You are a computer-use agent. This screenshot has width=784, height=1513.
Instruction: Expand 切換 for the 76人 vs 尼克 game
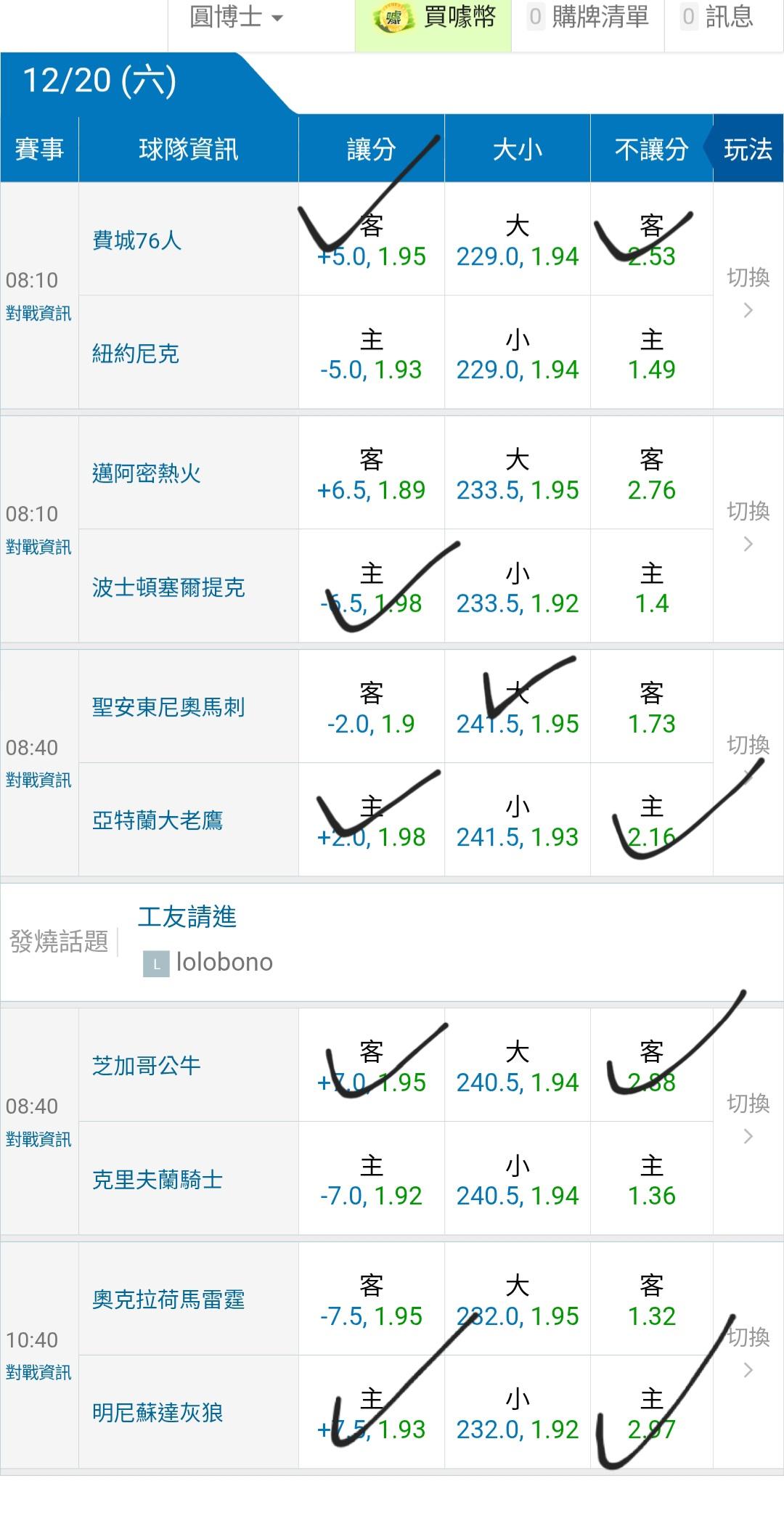748,293
